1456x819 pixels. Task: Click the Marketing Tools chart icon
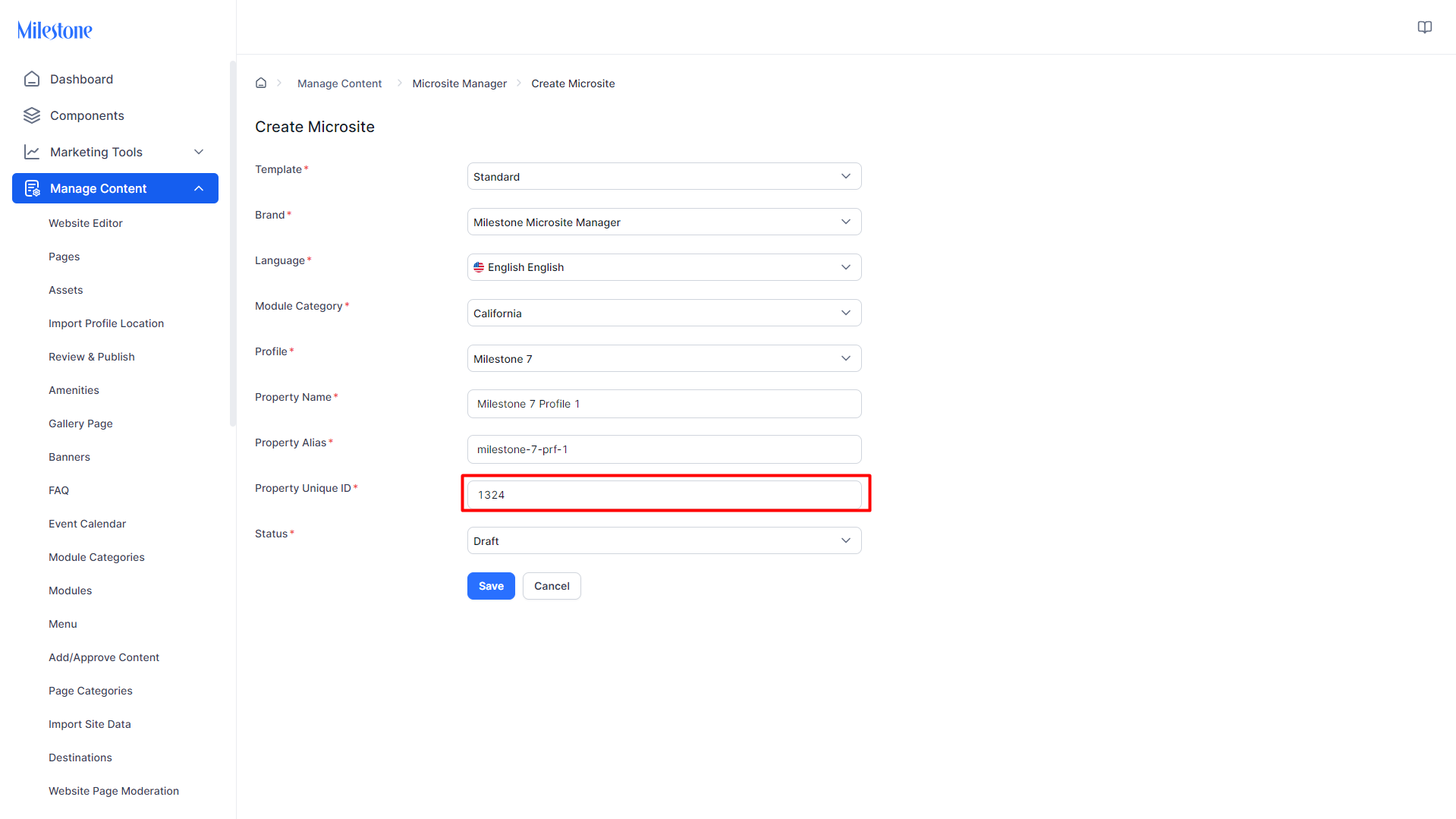point(32,152)
